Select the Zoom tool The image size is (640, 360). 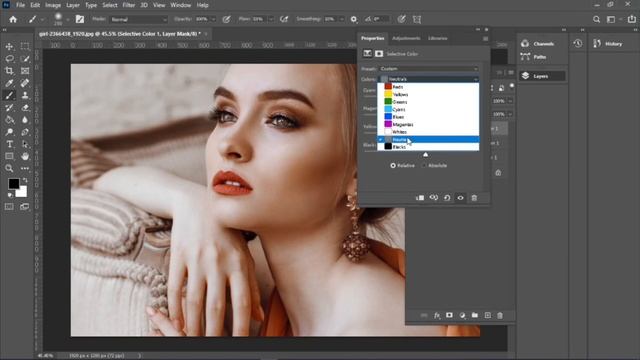pos(9,168)
